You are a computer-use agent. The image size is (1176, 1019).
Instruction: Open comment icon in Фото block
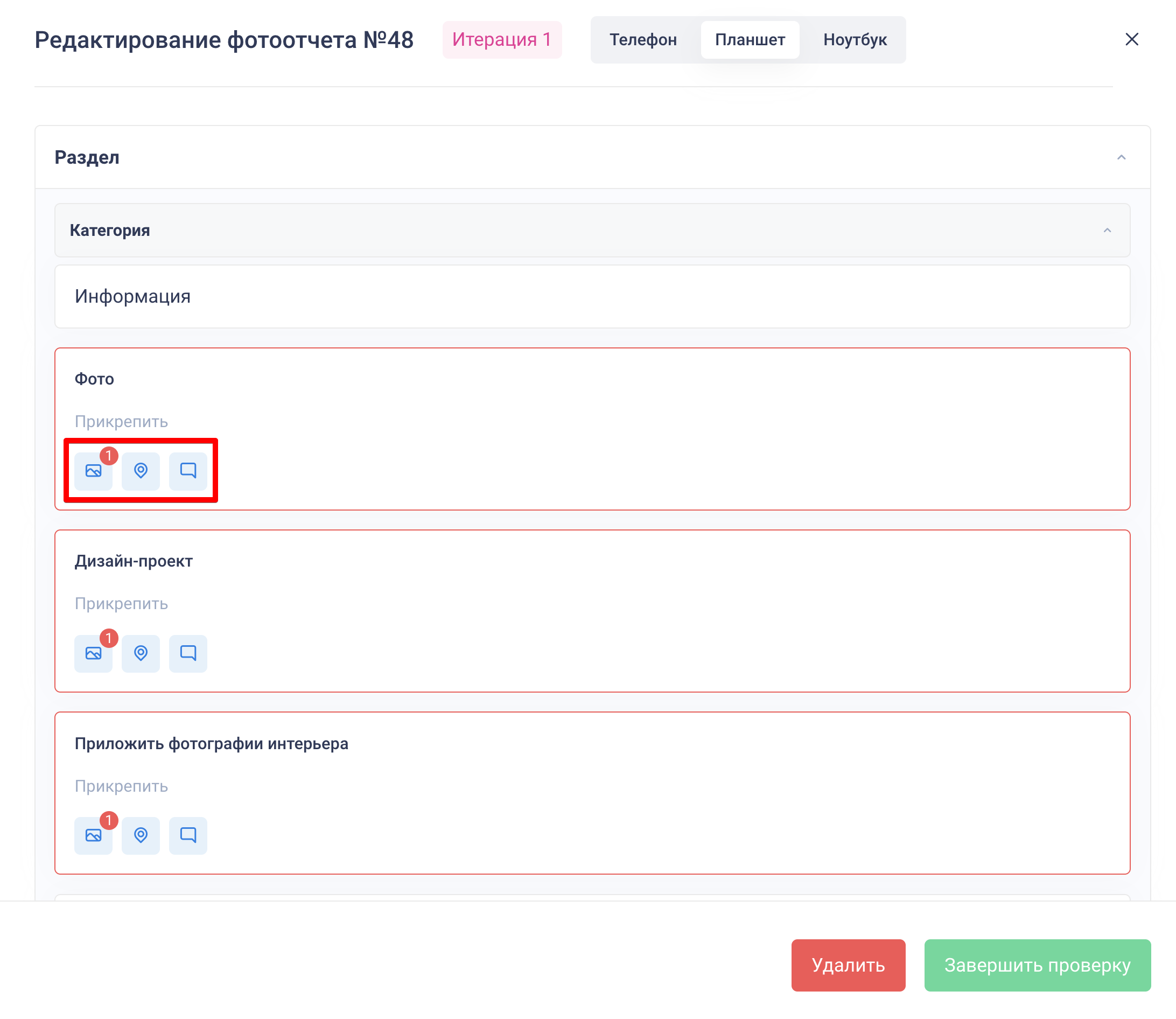[x=187, y=471]
